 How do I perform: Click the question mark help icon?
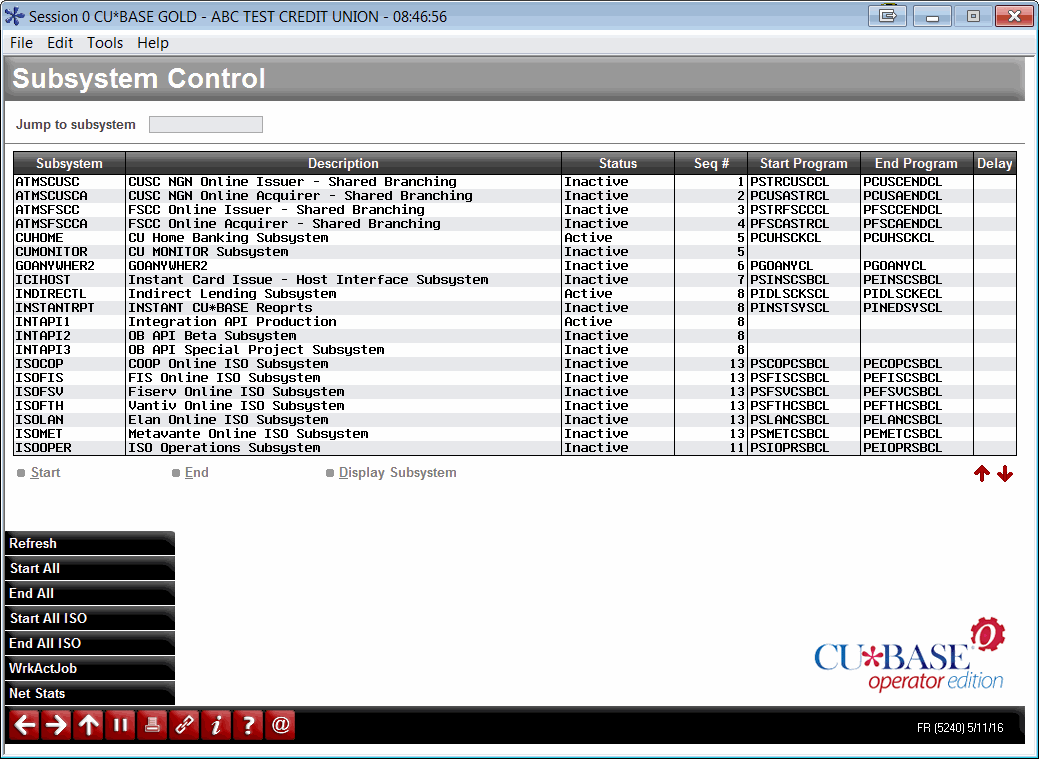248,724
